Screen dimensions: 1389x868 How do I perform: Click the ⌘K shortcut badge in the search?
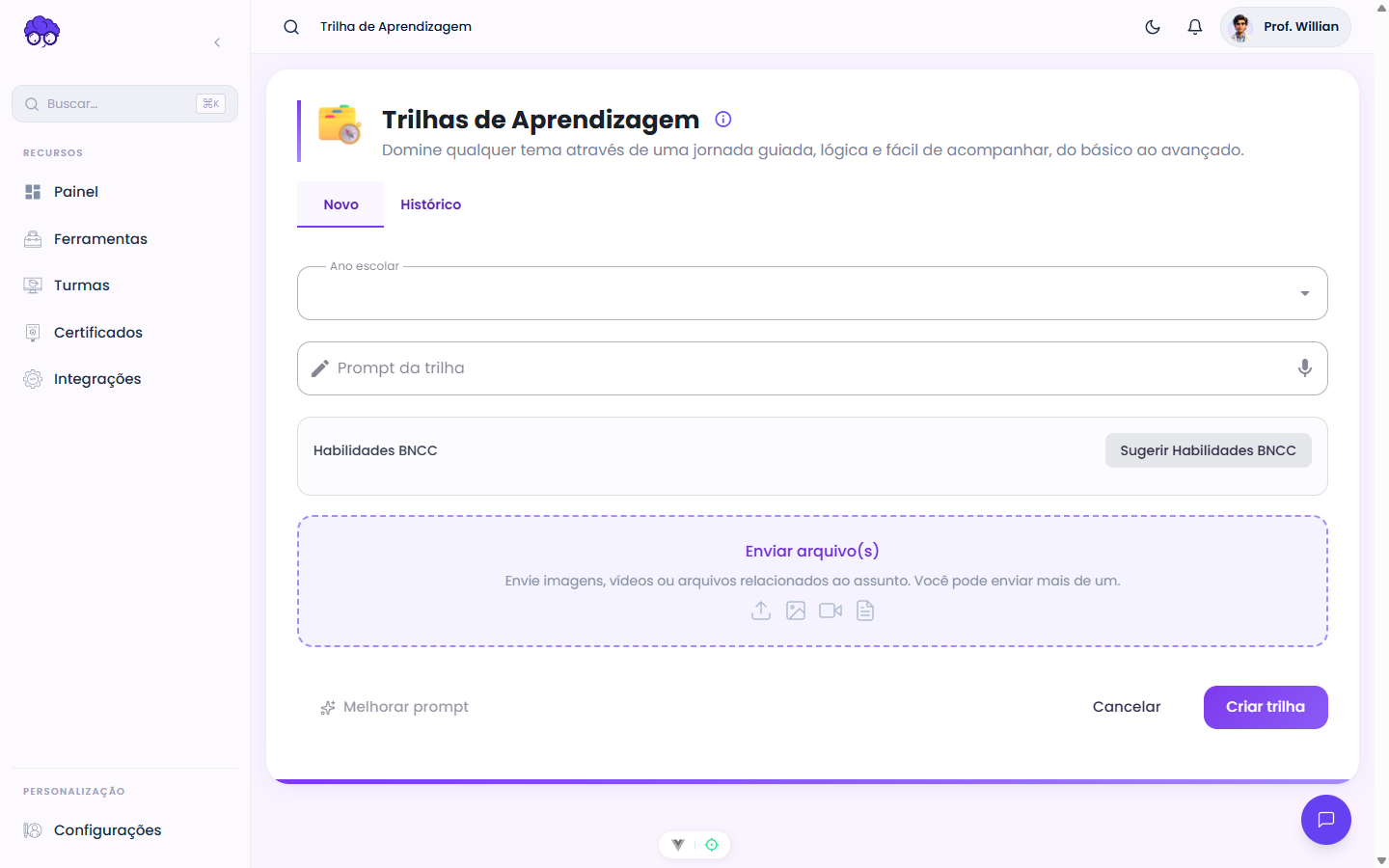[x=211, y=104]
